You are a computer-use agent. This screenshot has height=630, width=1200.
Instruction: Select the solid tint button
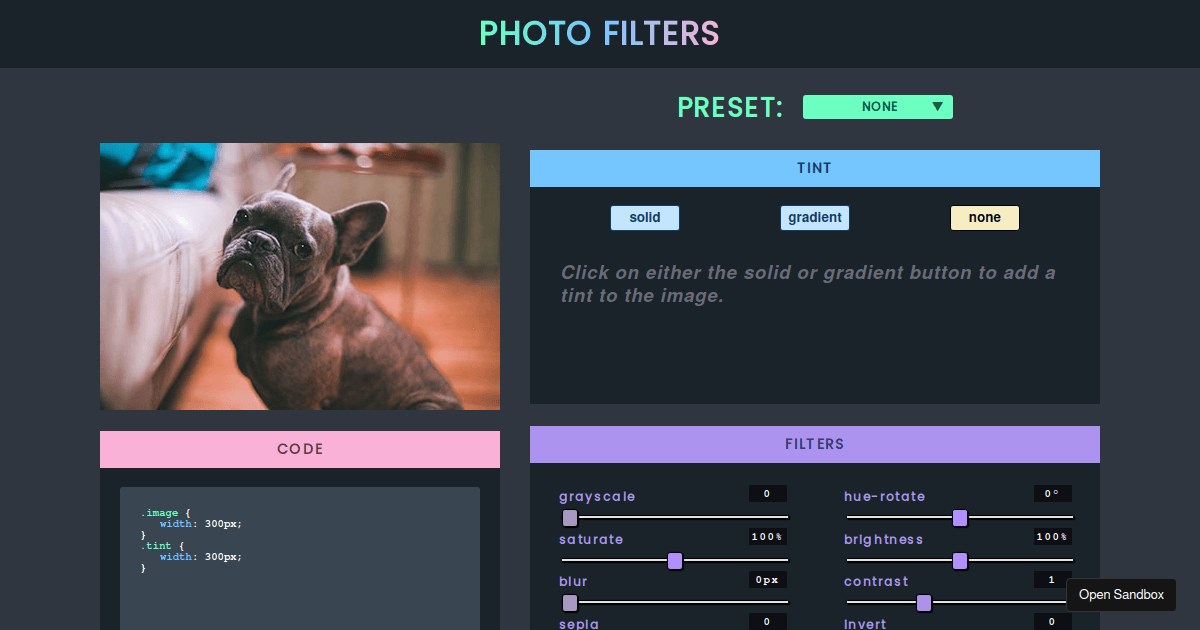(x=645, y=218)
